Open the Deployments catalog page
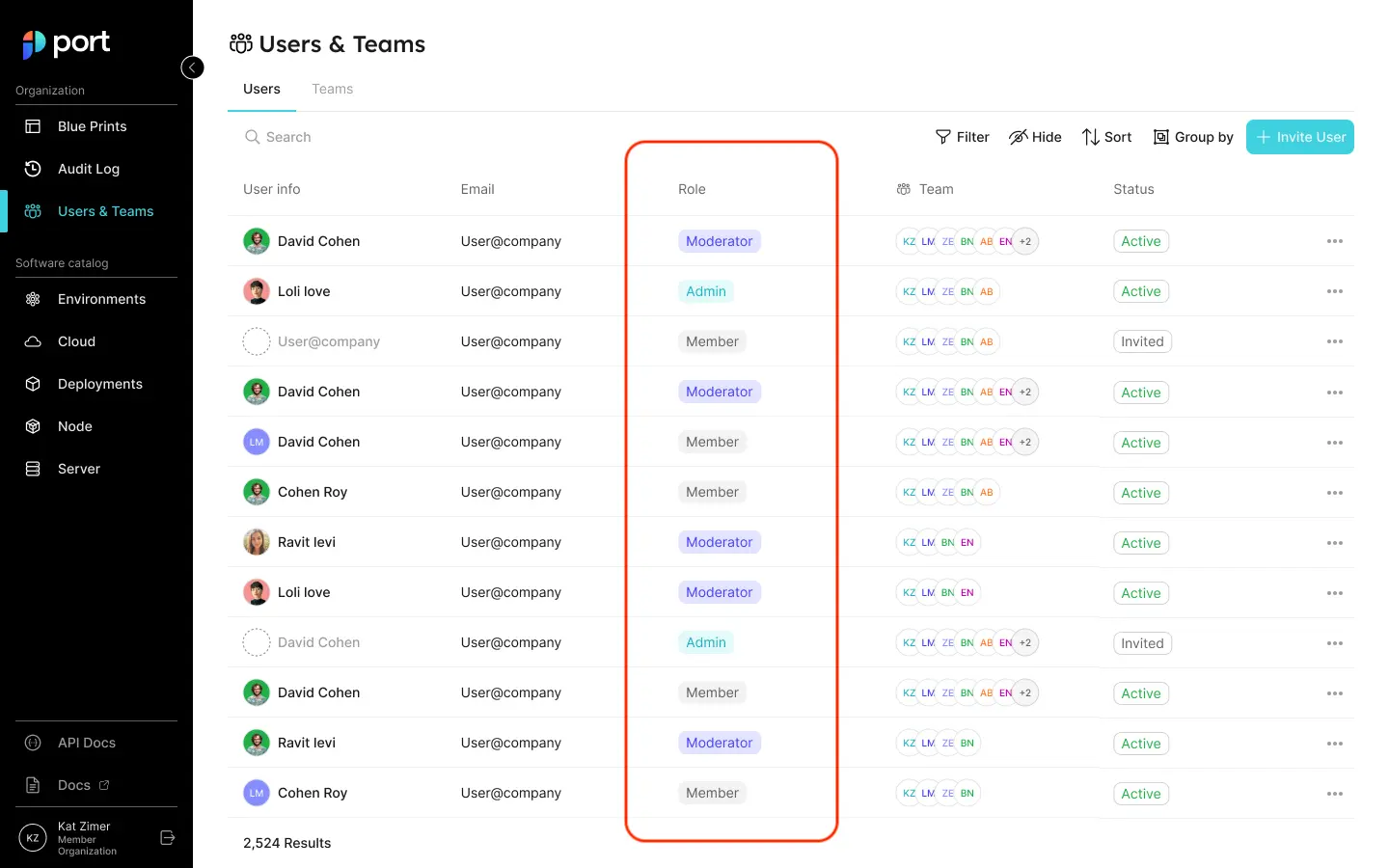 99,384
